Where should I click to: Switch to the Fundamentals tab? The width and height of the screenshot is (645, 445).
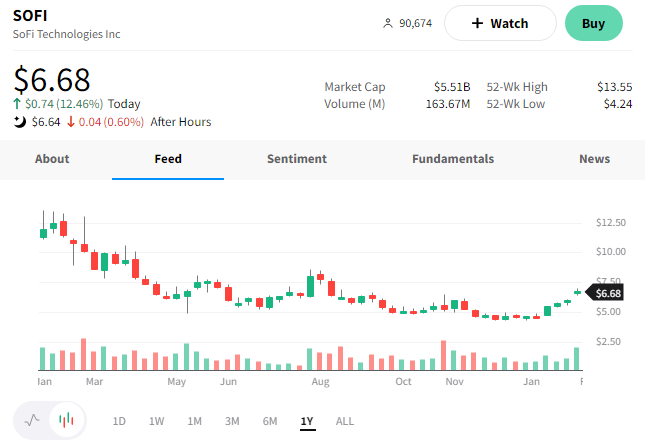[453, 159]
